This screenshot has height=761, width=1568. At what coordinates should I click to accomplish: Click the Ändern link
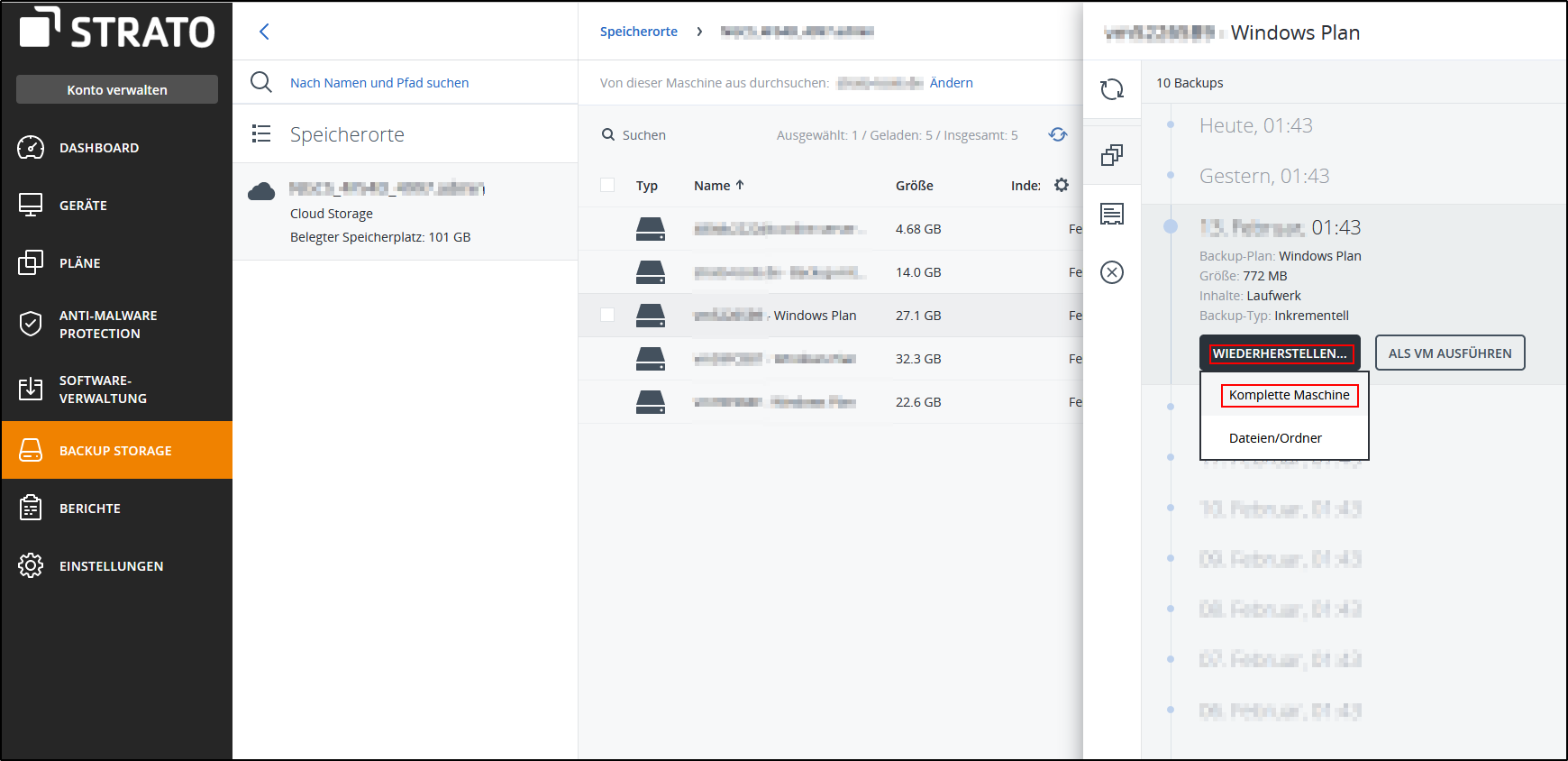point(951,83)
